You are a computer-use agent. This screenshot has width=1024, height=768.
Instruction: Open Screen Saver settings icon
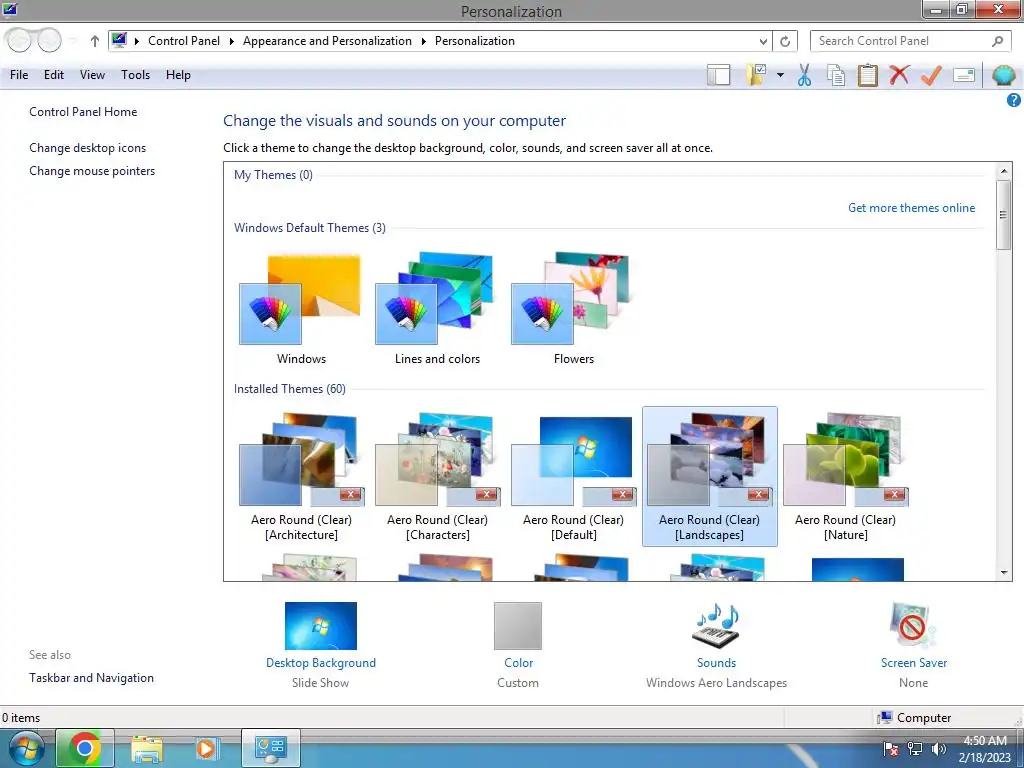pos(913,626)
